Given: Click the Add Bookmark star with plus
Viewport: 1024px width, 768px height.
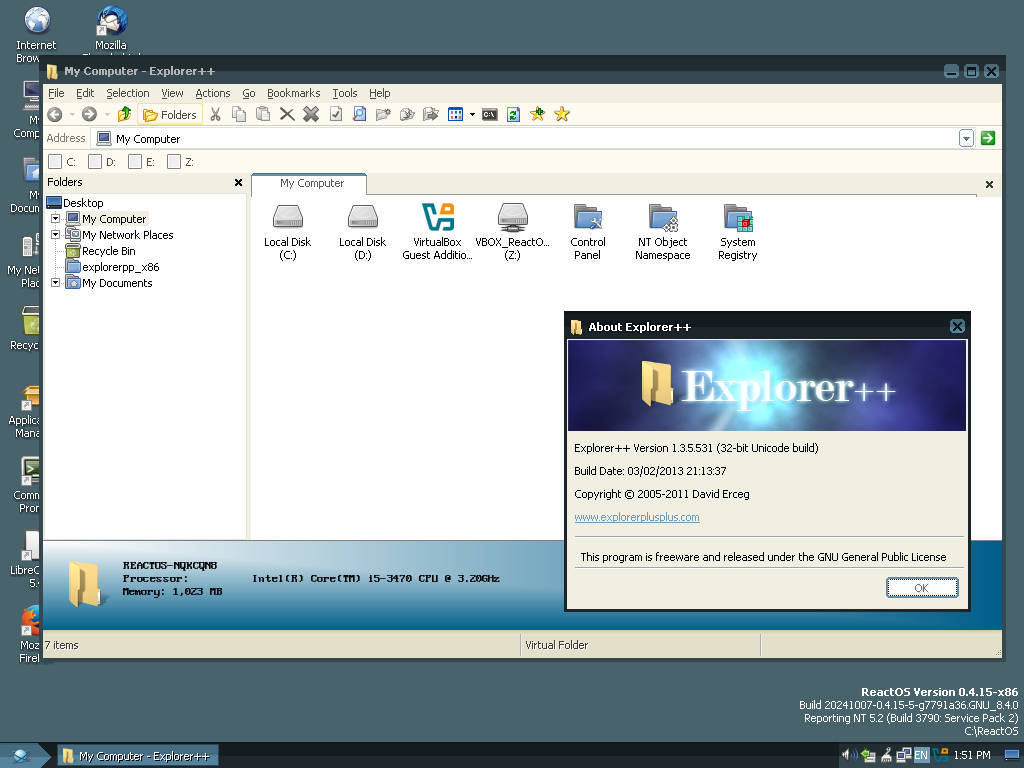Looking at the screenshot, I should [537, 114].
